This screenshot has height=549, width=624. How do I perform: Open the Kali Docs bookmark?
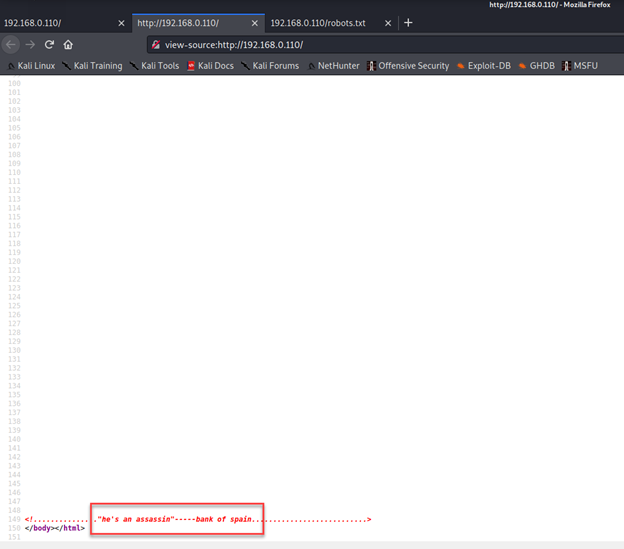pyautogui.click(x=210, y=66)
